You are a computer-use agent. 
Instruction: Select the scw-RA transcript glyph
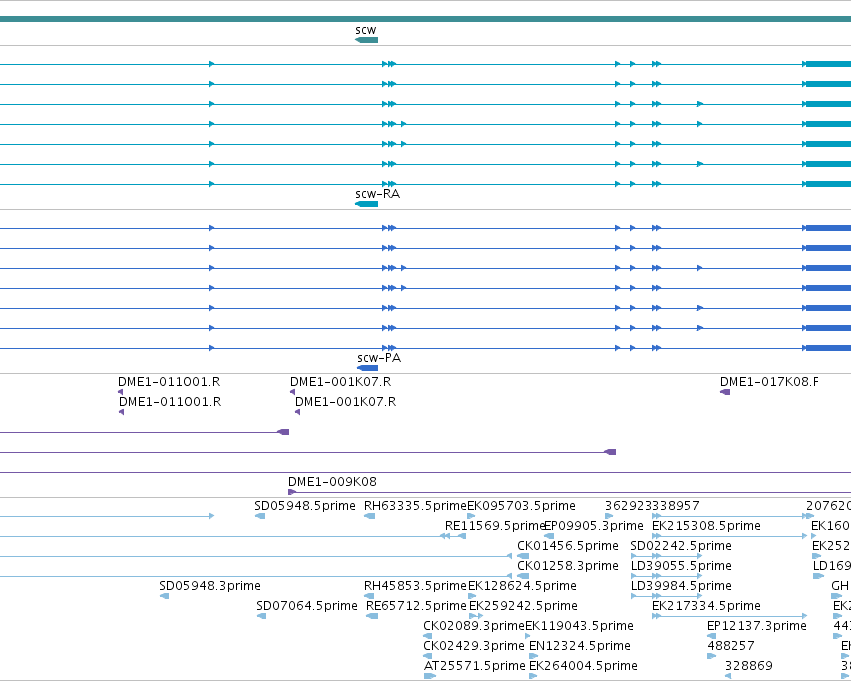366,204
